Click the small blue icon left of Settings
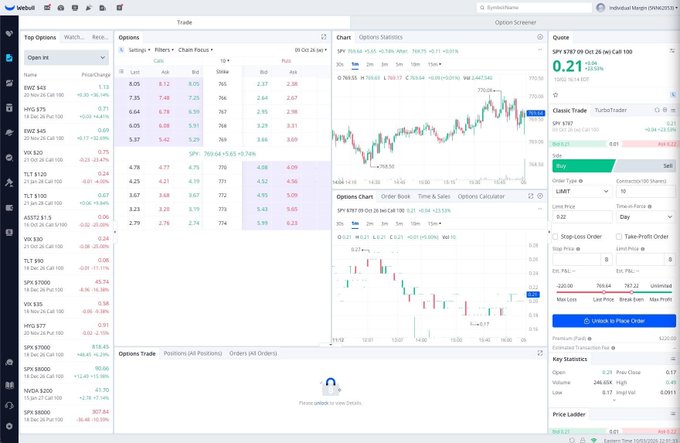The image size is (680, 443). coord(121,50)
